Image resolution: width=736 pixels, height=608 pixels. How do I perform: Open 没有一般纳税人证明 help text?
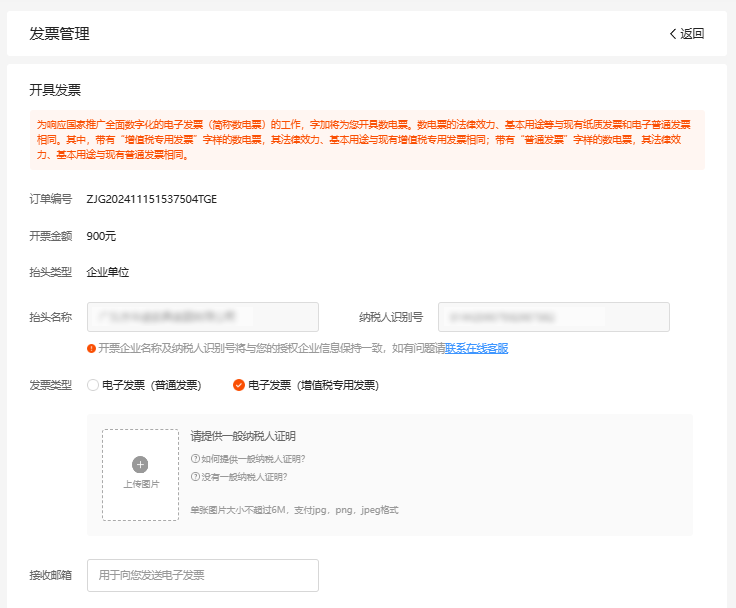(250, 476)
